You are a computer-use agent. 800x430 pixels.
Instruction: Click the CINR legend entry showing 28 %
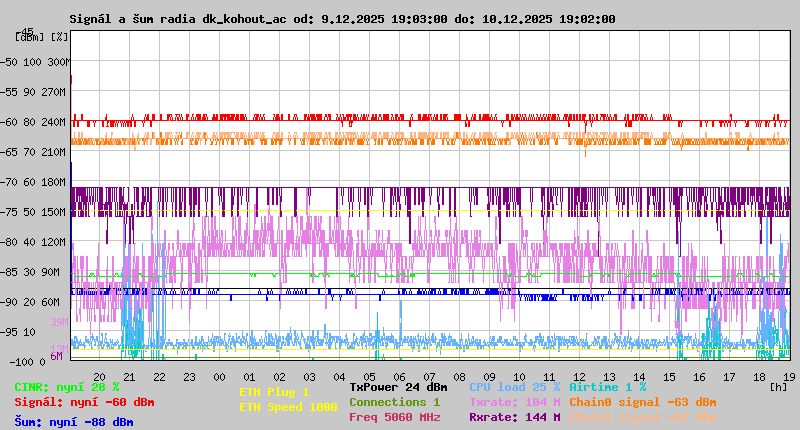[x=67, y=386]
